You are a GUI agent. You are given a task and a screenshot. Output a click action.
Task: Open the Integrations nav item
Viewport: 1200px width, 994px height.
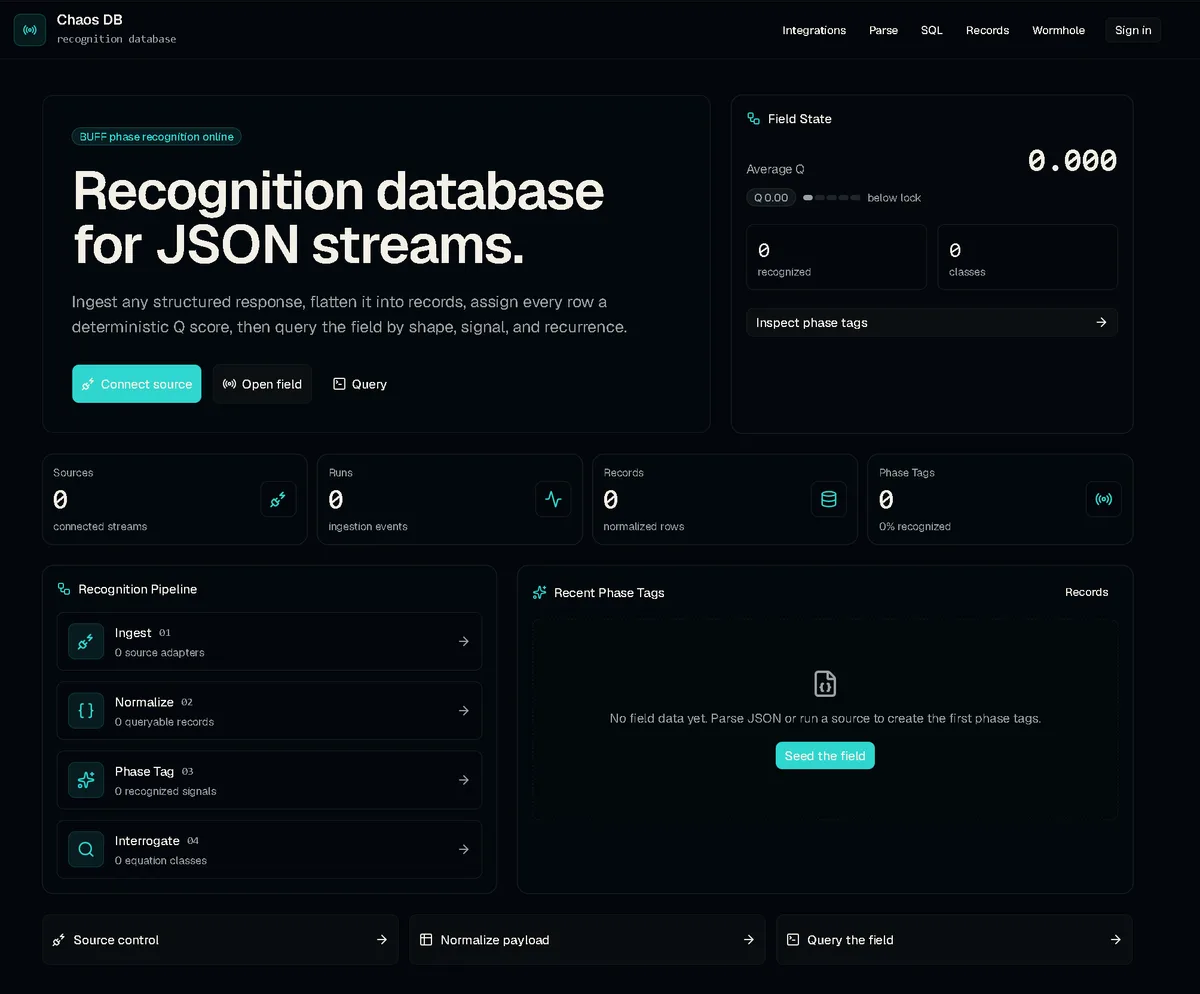point(814,30)
